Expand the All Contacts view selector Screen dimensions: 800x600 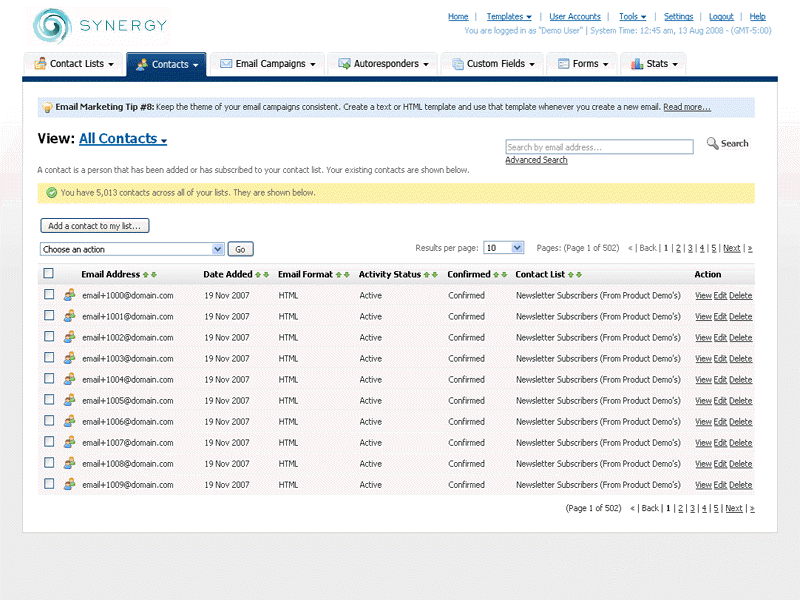point(123,139)
